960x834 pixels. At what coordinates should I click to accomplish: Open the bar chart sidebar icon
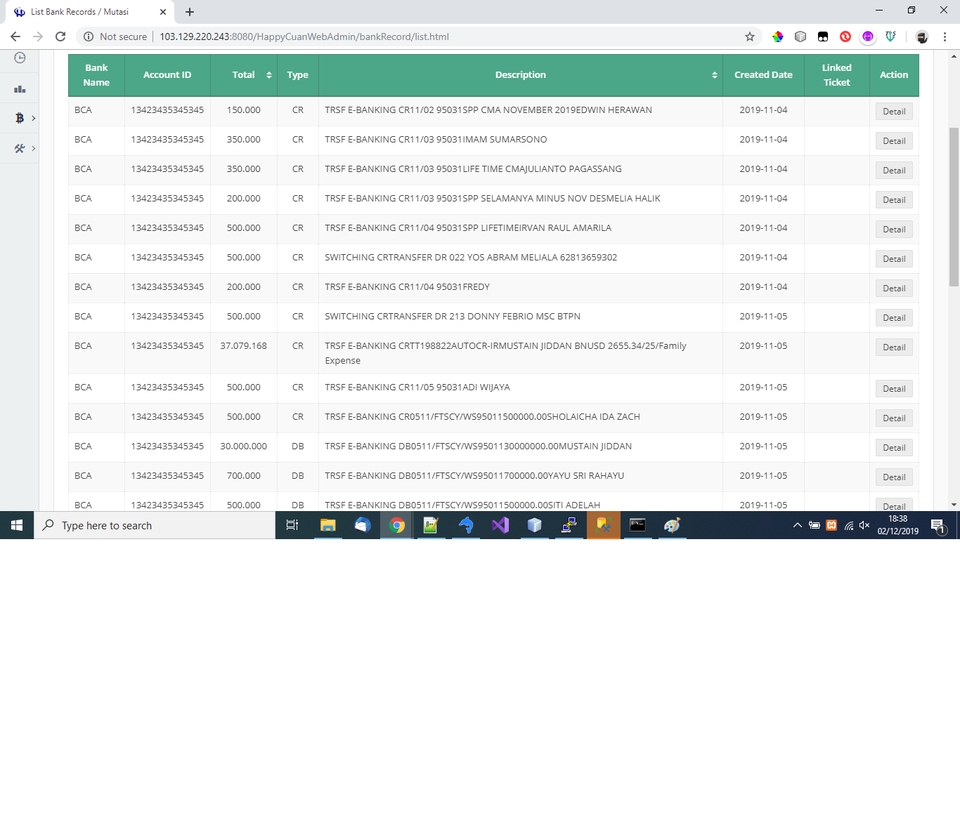click(20, 89)
